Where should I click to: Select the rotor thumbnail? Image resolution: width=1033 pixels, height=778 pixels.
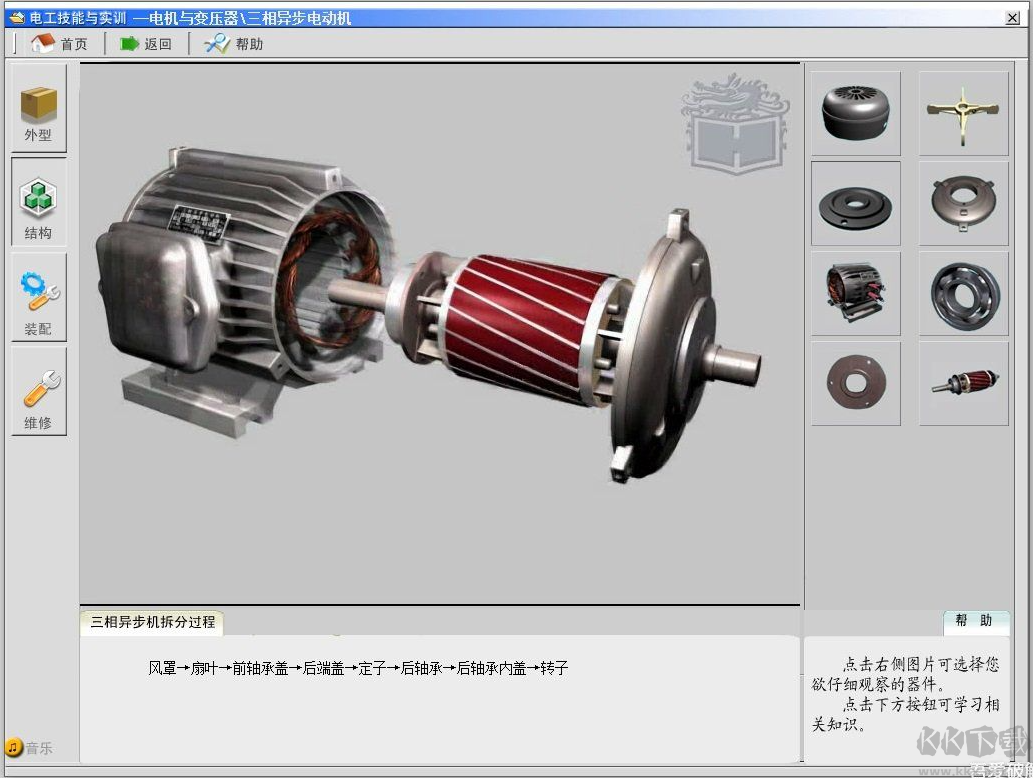[963, 383]
